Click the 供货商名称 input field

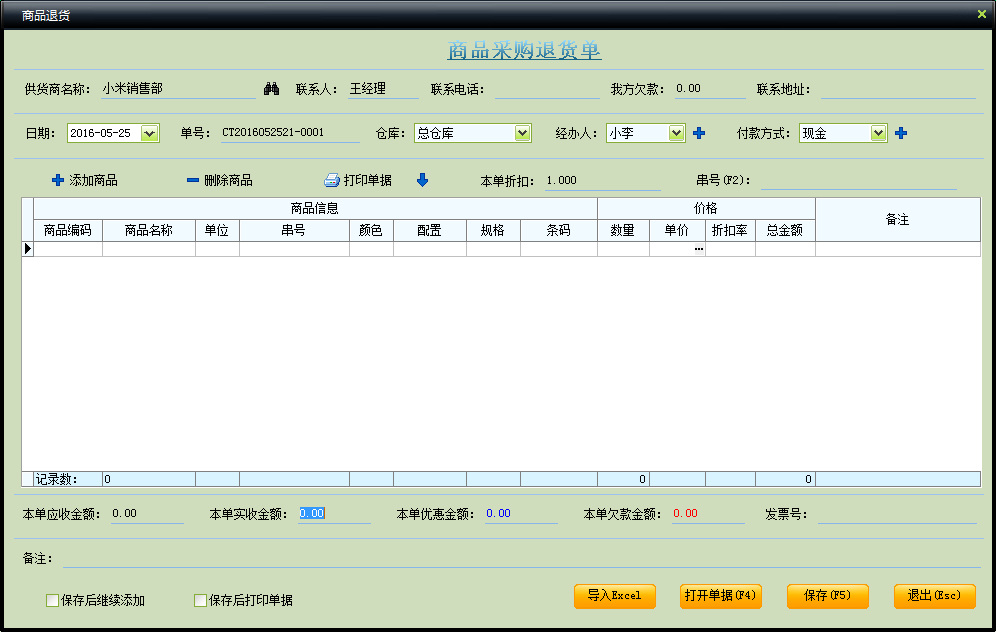pyautogui.click(x=178, y=90)
